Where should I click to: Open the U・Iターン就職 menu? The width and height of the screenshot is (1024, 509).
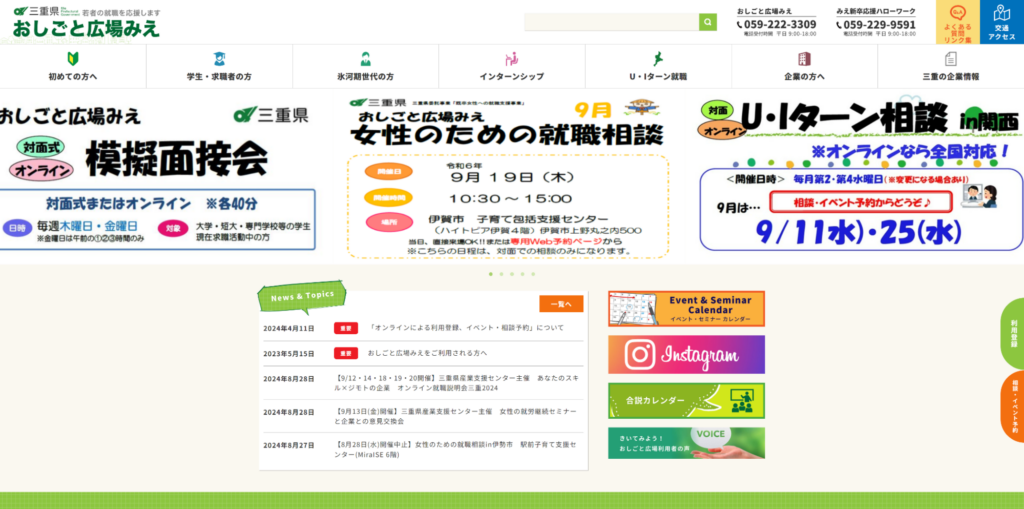658,67
